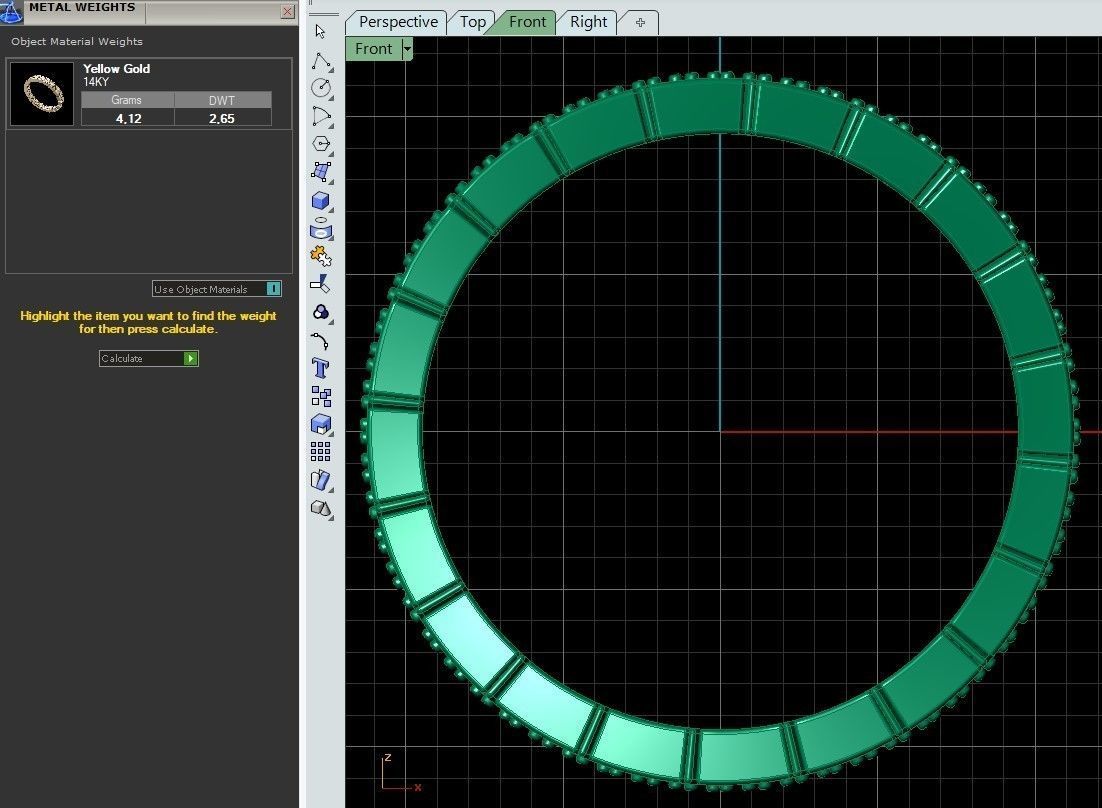Open the rectangular array tool
Image resolution: width=1102 pixels, height=808 pixels.
[321, 452]
